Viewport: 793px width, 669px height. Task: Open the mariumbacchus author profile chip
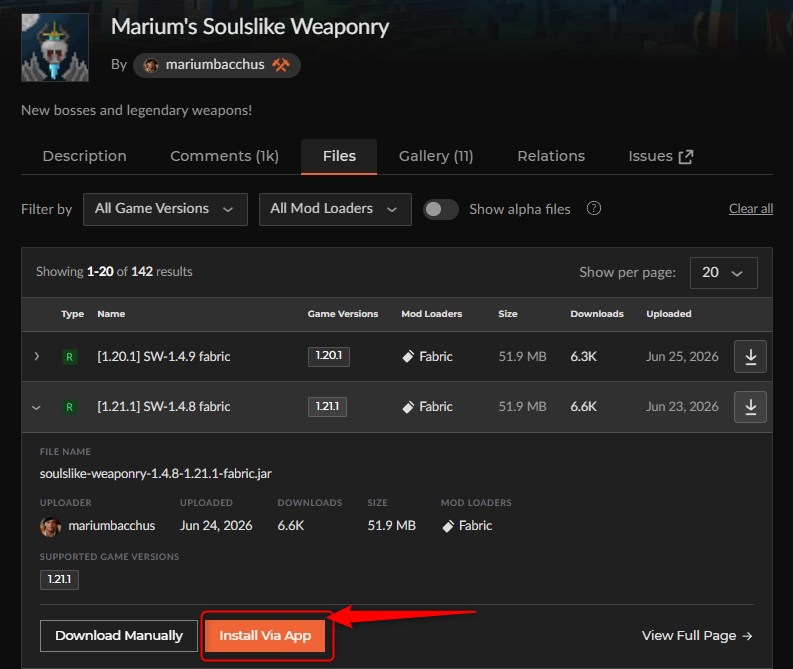[x=216, y=65]
